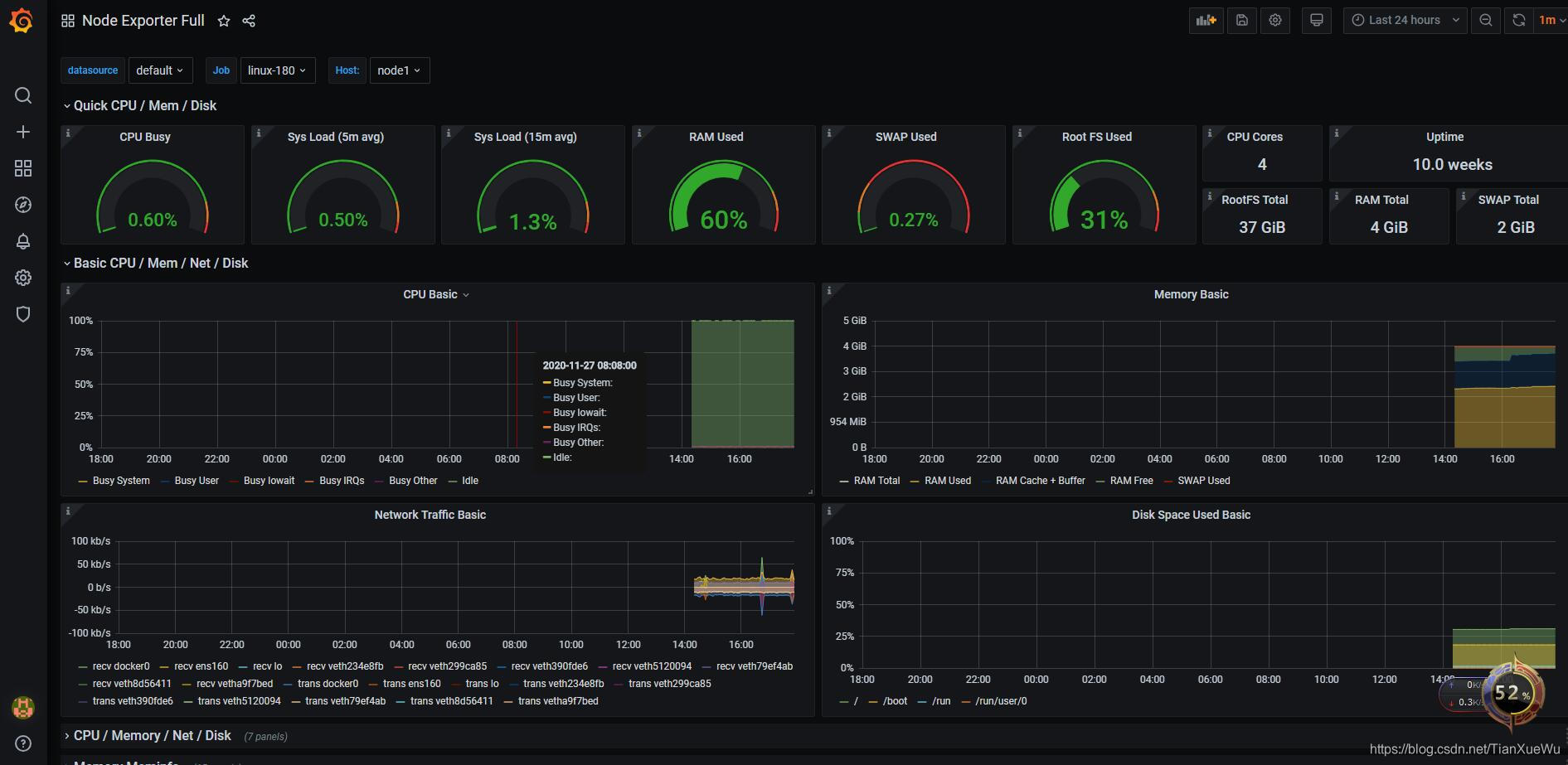Click the Add panel toolbar icon

(1206, 21)
